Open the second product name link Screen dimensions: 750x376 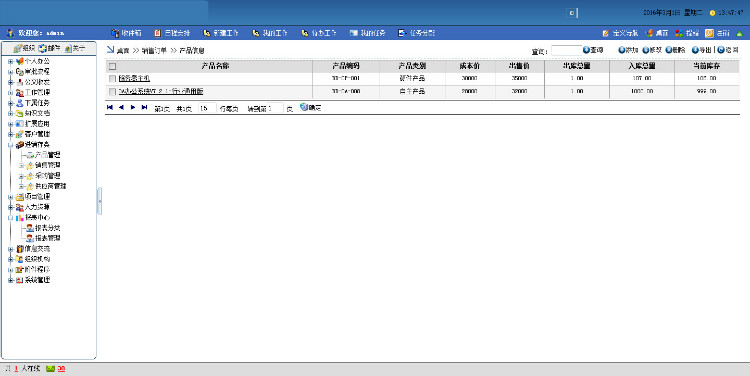161,91
